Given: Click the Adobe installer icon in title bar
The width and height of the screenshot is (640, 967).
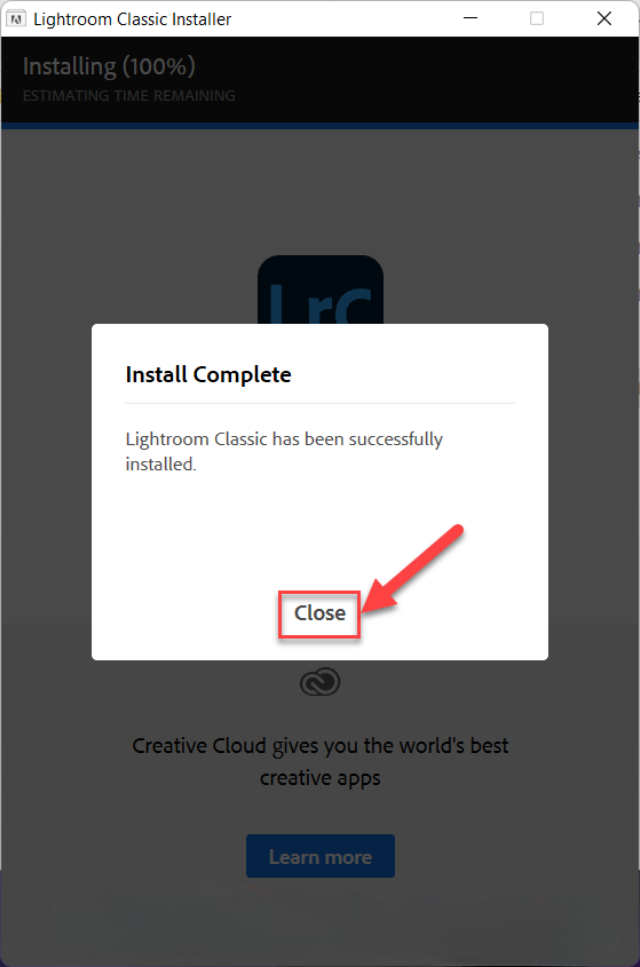Looking at the screenshot, I should tap(15, 19).
